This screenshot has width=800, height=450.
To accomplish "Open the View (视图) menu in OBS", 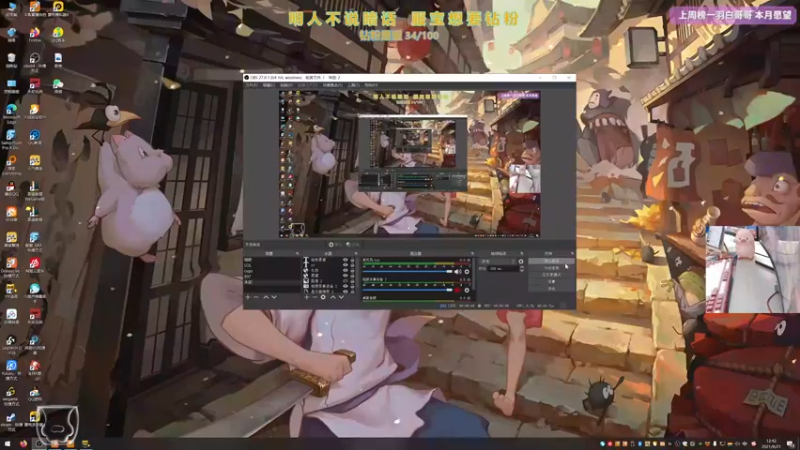I will (x=286, y=85).
